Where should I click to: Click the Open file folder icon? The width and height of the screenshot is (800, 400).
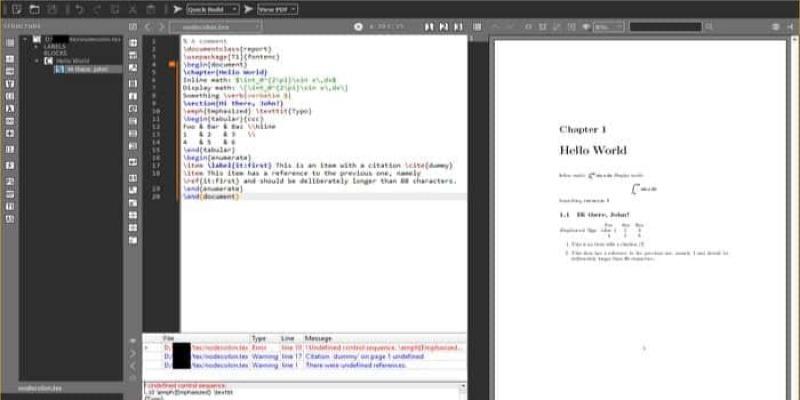coord(33,8)
